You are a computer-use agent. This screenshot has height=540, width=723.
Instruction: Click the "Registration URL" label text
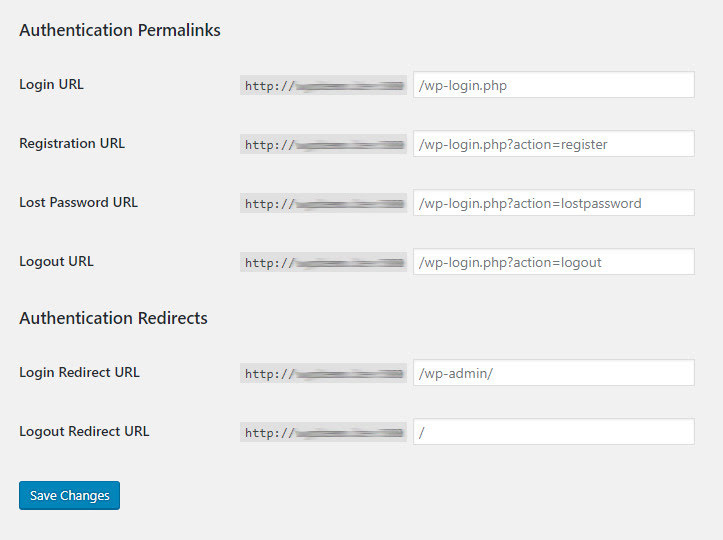(x=72, y=143)
